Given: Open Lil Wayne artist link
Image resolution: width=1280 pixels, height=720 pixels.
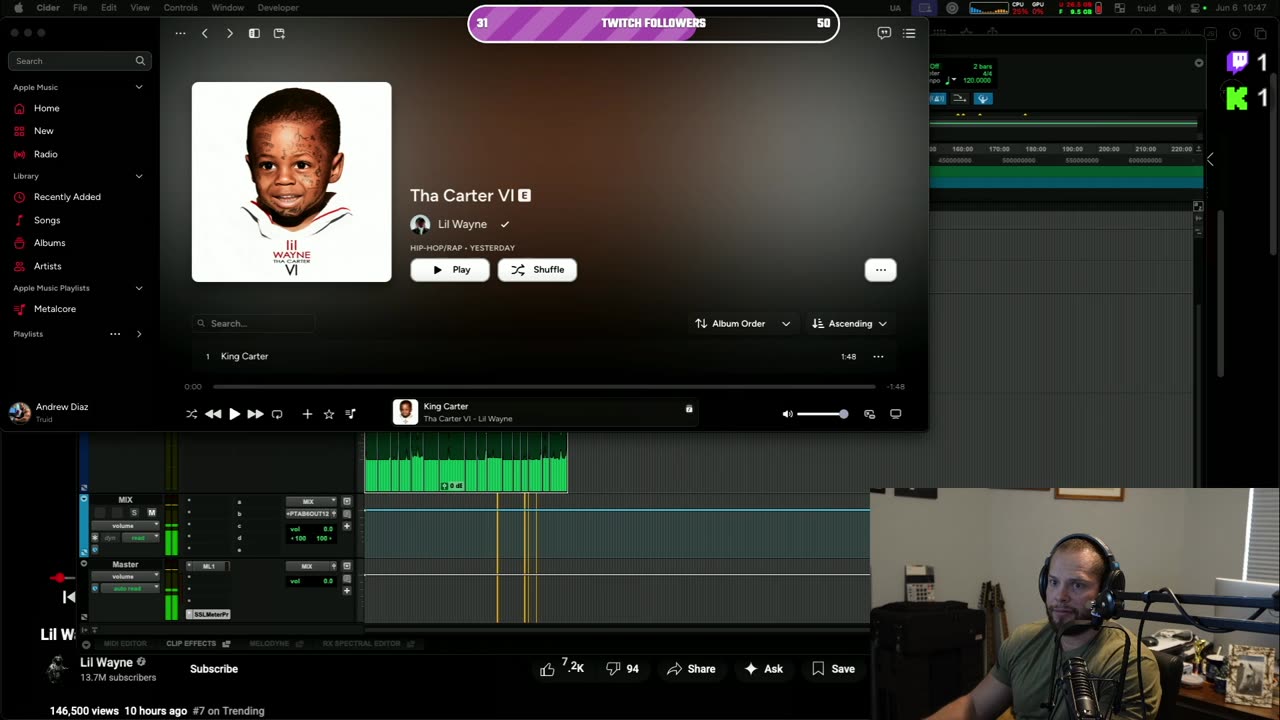Looking at the screenshot, I should click(462, 224).
